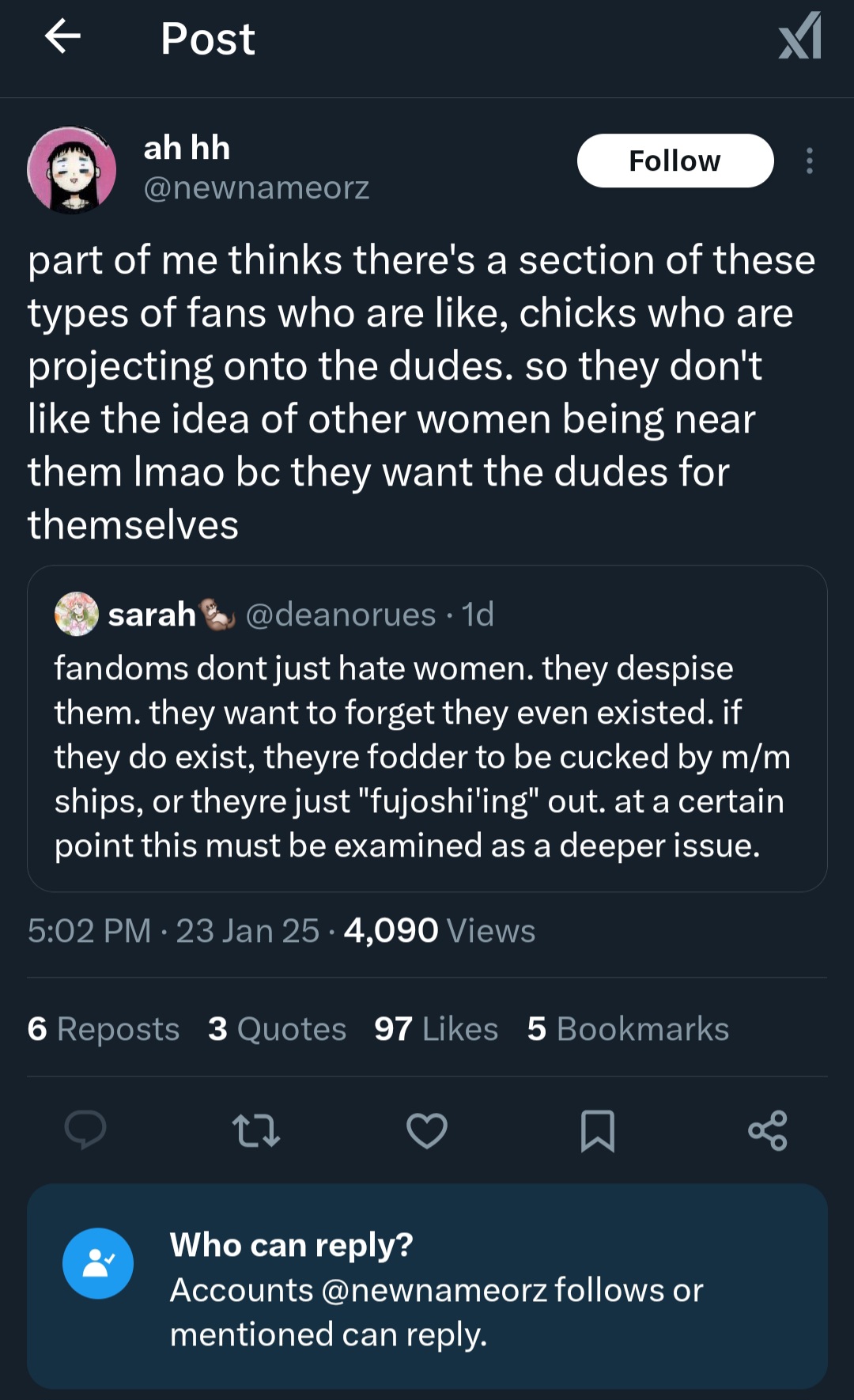Tap the ah hh display name

point(187,148)
